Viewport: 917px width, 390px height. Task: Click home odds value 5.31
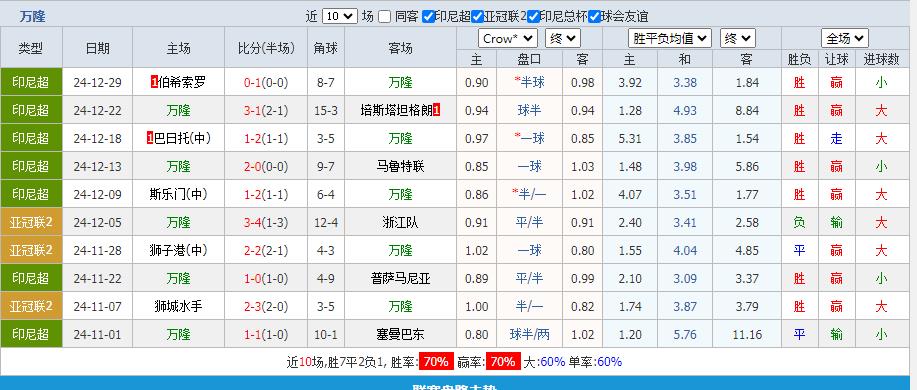click(630, 139)
